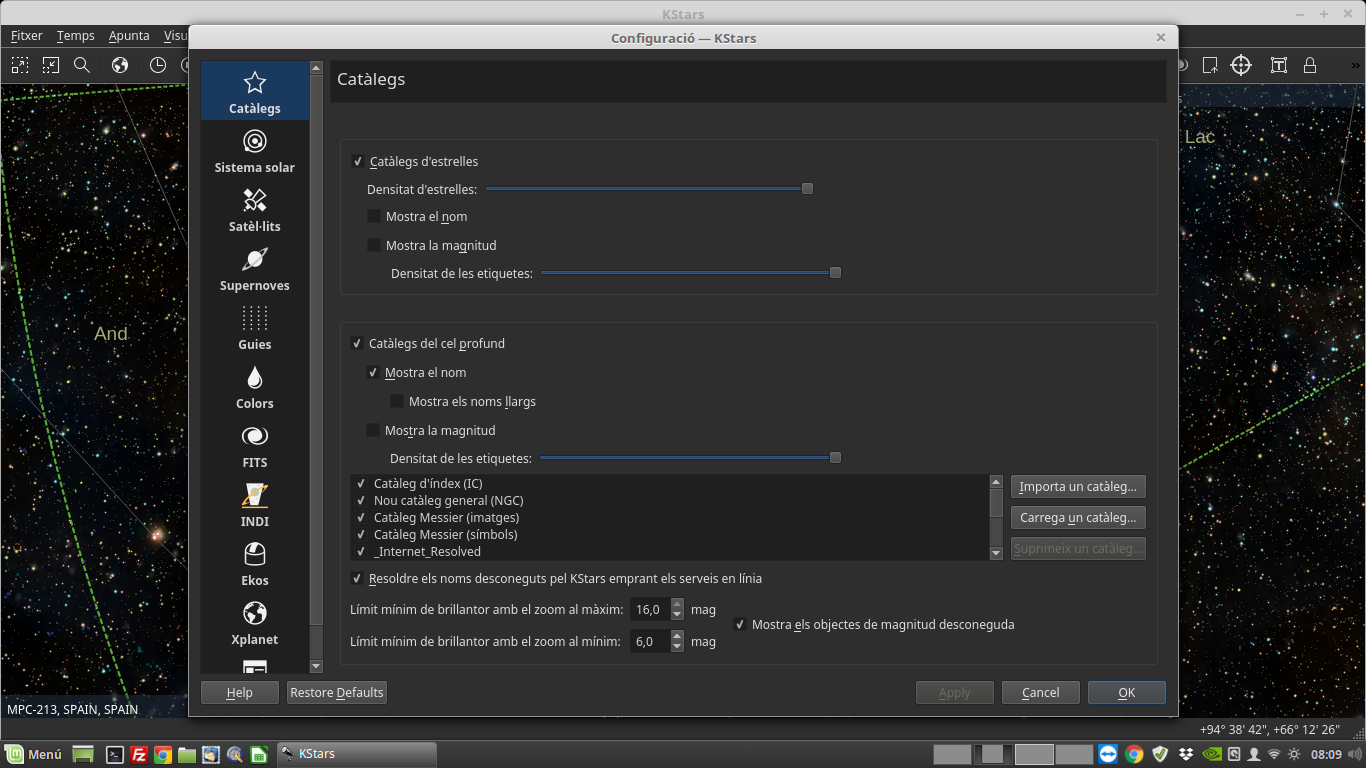Open the Supernoves settings page

255,269
